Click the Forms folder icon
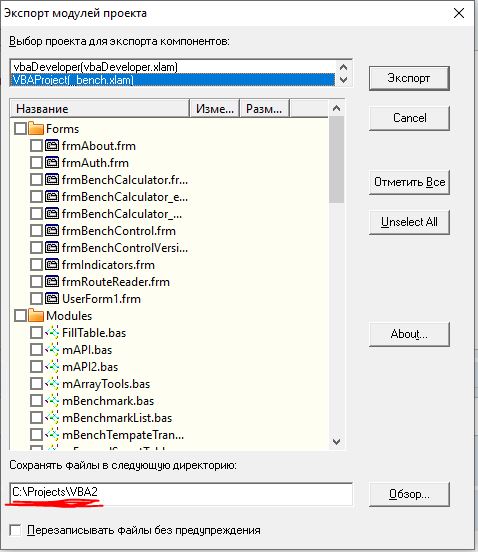Image resolution: width=478 pixels, height=552 pixels. [36, 128]
